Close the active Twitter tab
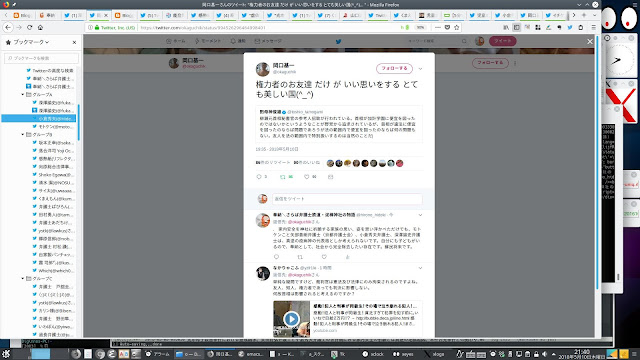 (x=106, y=15)
